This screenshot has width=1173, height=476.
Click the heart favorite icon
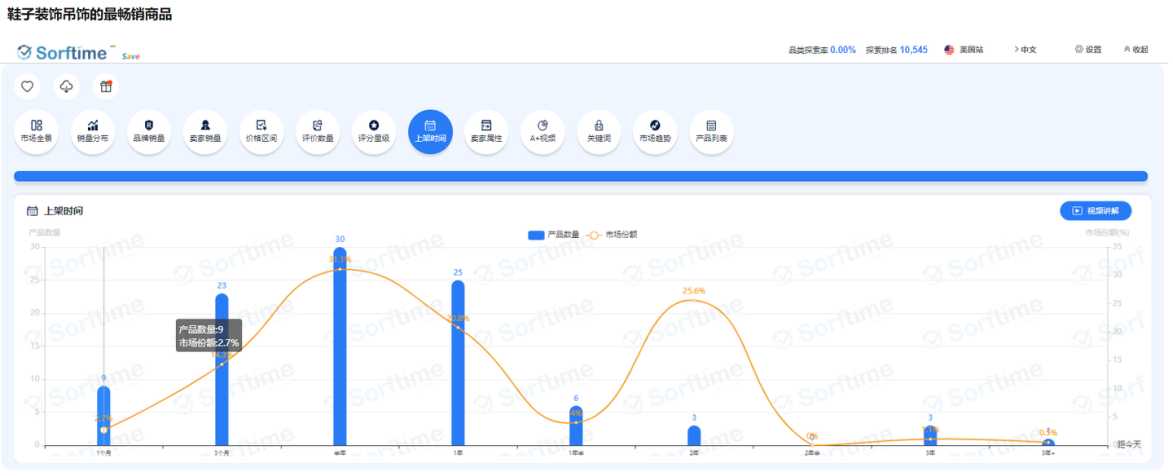[x=27, y=87]
